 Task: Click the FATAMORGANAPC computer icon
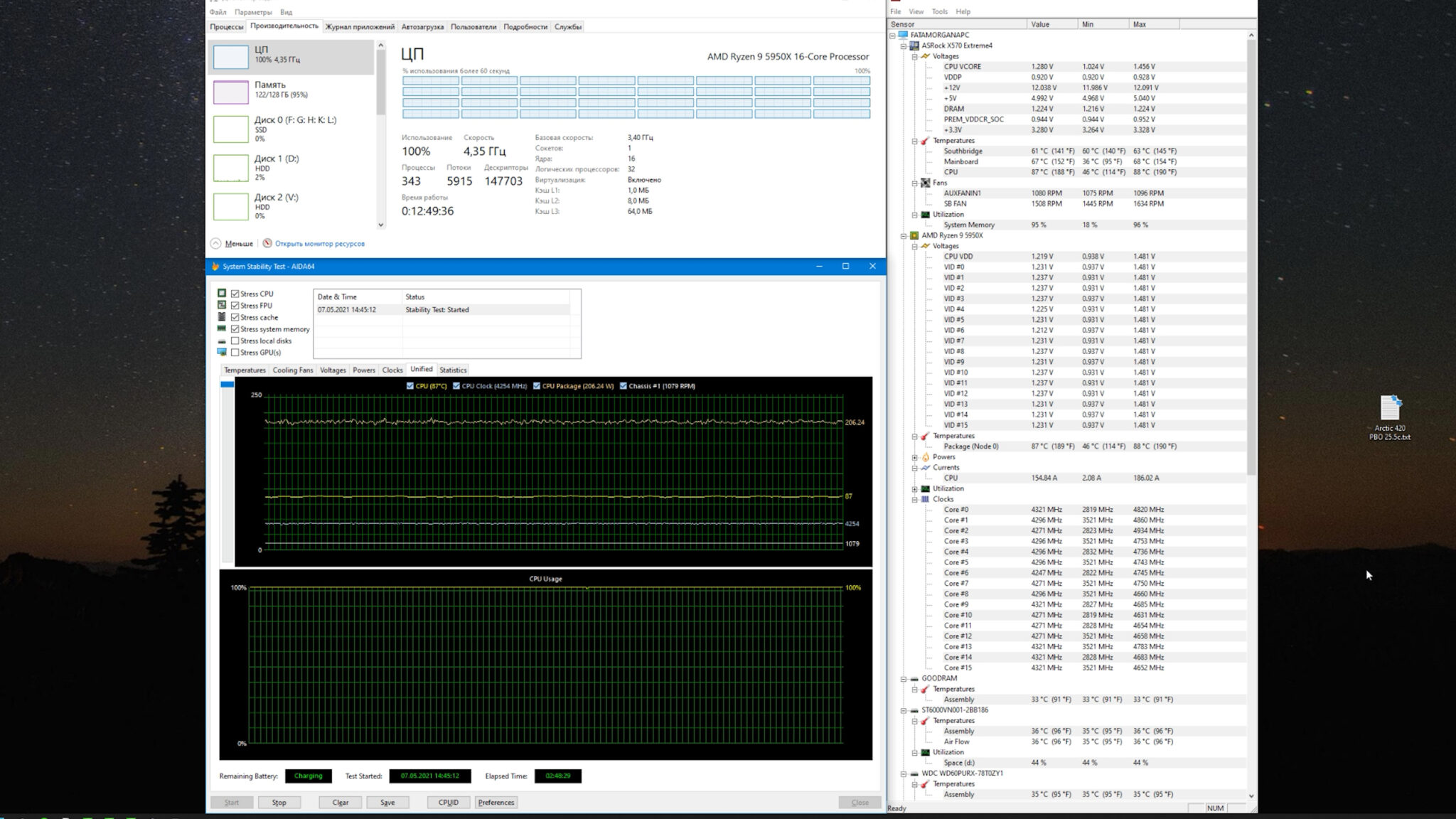click(x=904, y=34)
